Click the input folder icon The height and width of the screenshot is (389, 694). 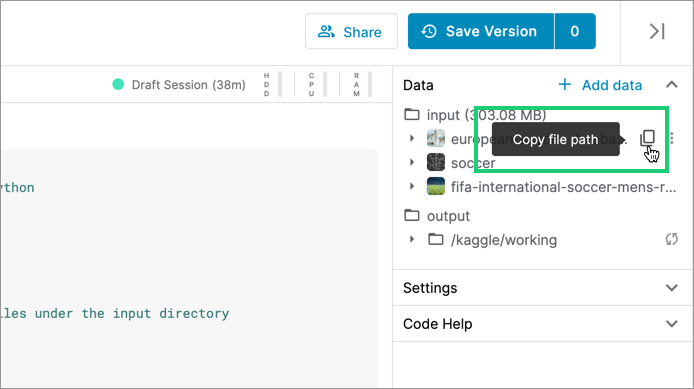click(412, 115)
